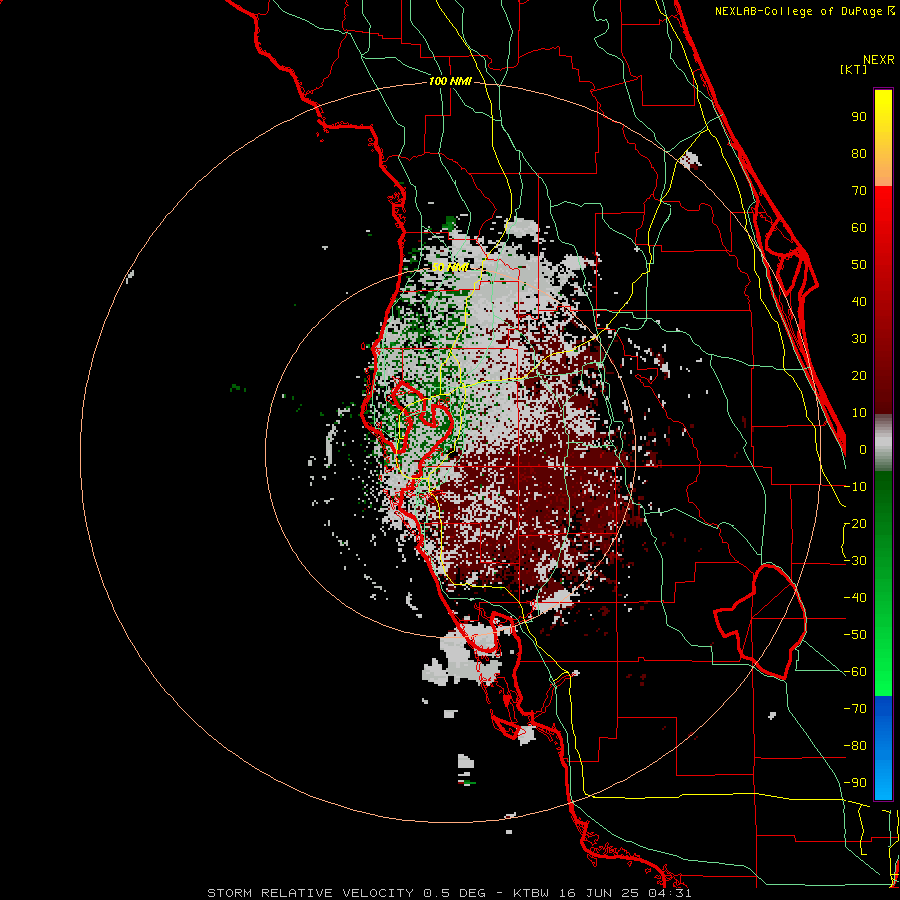The height and width of the screenshot is (900, 900).
Task: Click the positive 20 value on velocity scale
Action: click(859, 376)
